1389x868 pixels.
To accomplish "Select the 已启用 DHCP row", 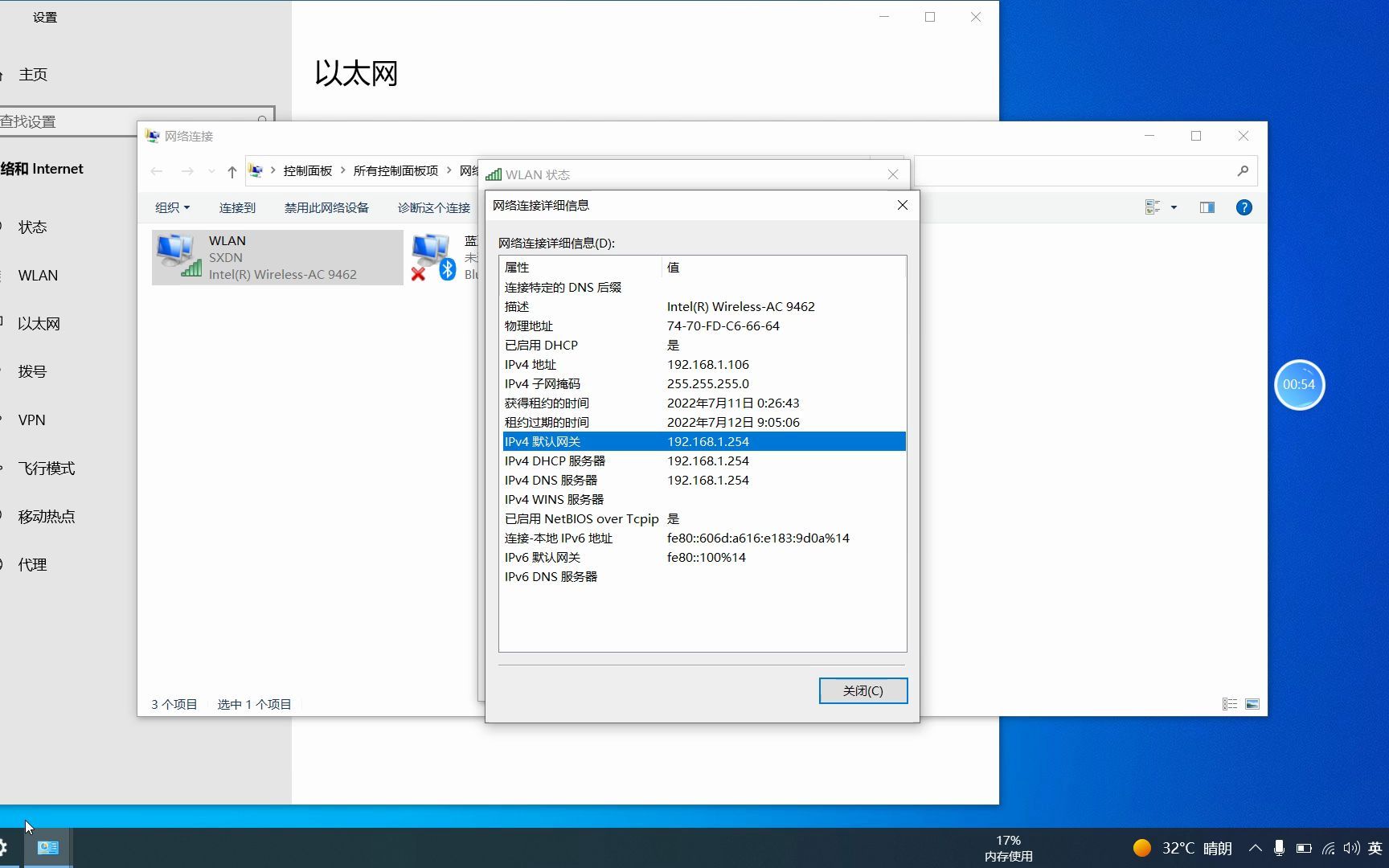I will (704, 345).
